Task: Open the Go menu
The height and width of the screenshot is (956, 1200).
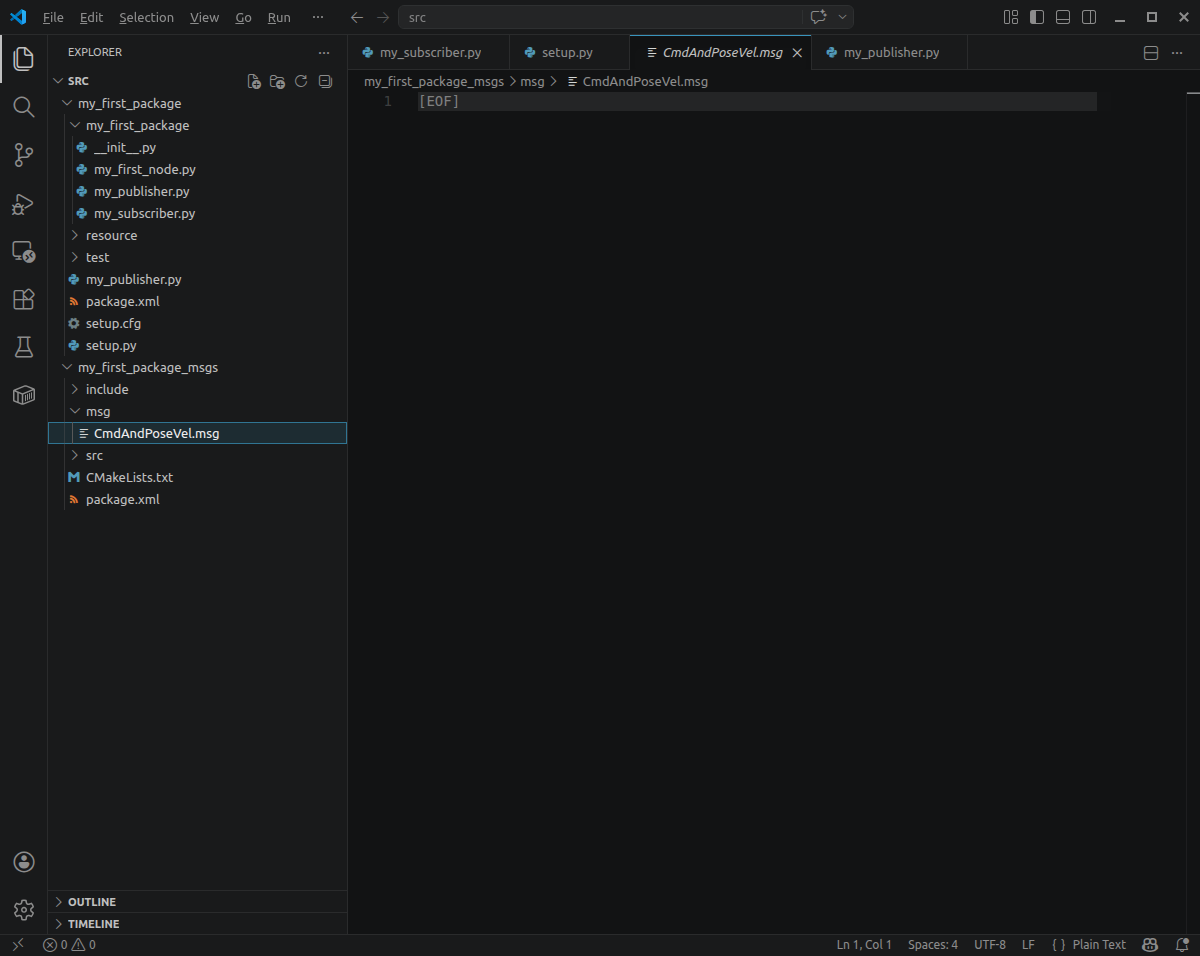Action: pyautogui.click(x=243, y=17)
